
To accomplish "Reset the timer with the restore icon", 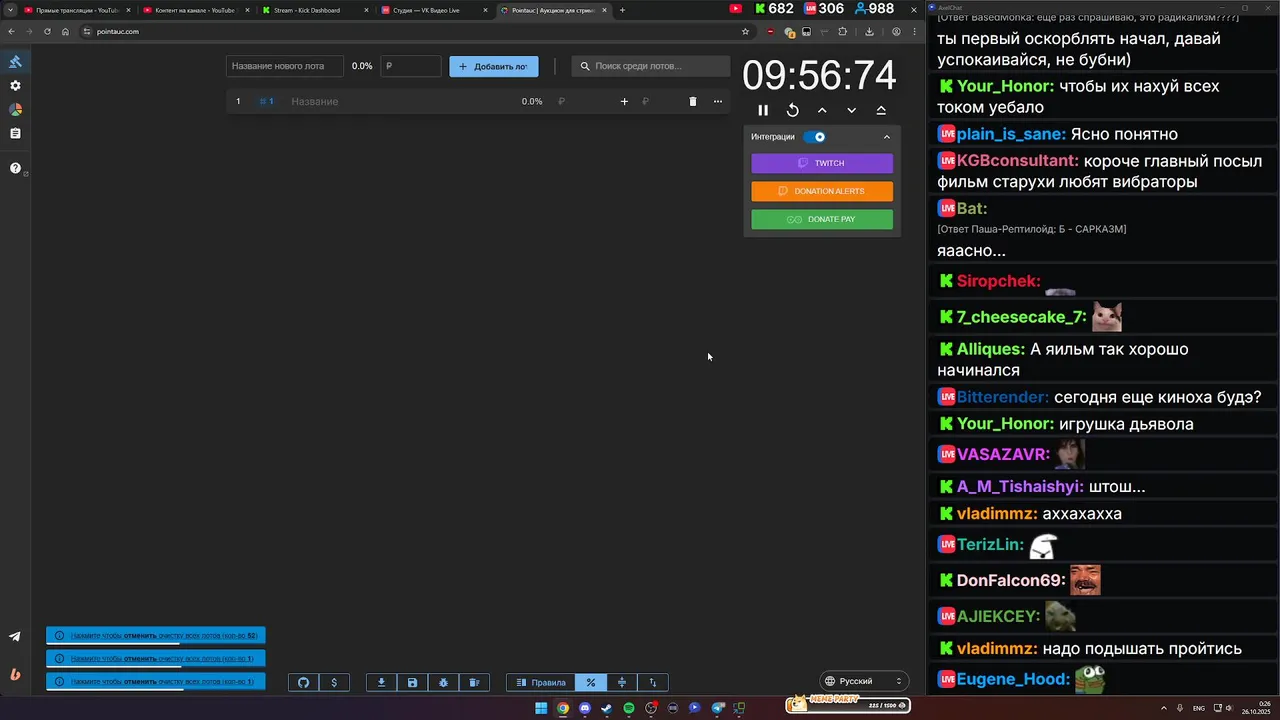I will (x=792, y=110).
